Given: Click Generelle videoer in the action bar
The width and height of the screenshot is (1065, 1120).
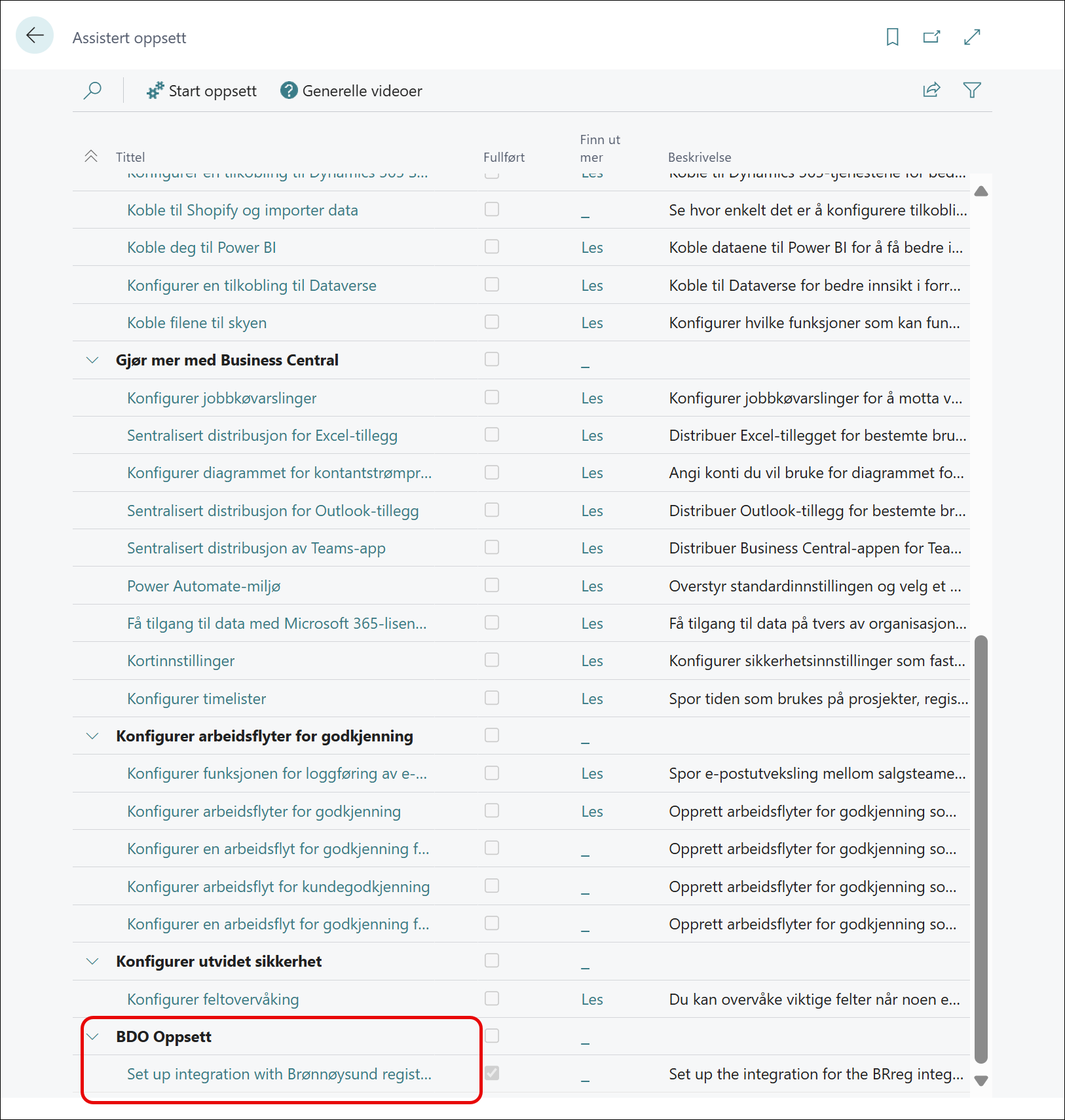Looking at the screenshot, I should tap(352, 91).
